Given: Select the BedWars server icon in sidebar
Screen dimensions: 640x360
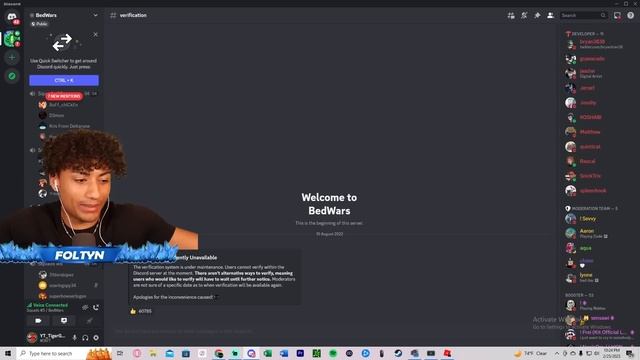Looking at the screenshot, I should point(11,39).
